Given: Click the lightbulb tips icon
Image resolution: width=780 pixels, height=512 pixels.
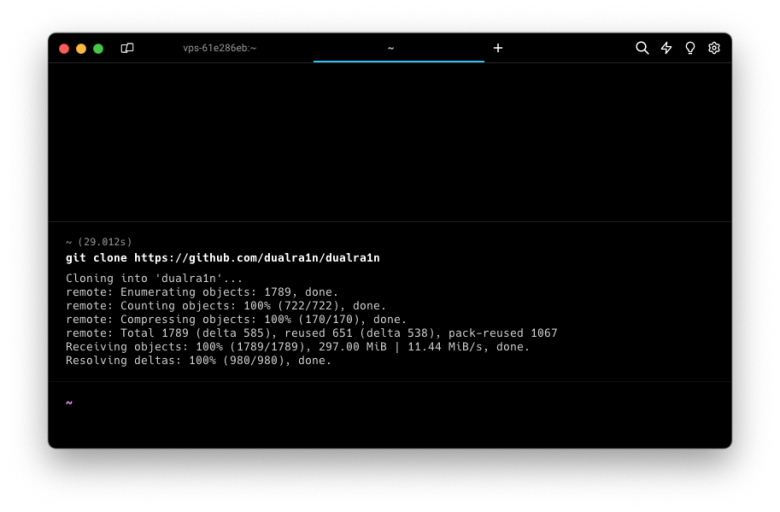Looking at the screenshot, I should point(690,48).
